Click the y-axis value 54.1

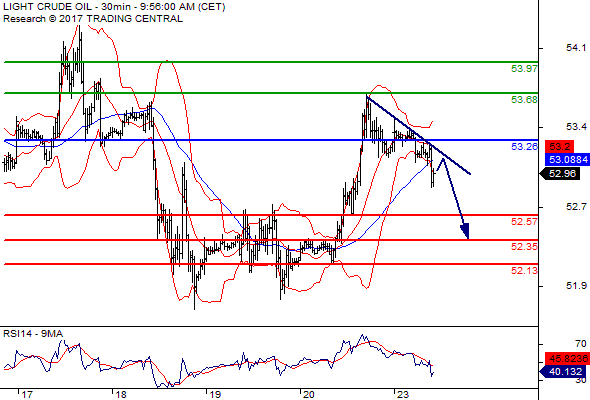coord(576,48)
